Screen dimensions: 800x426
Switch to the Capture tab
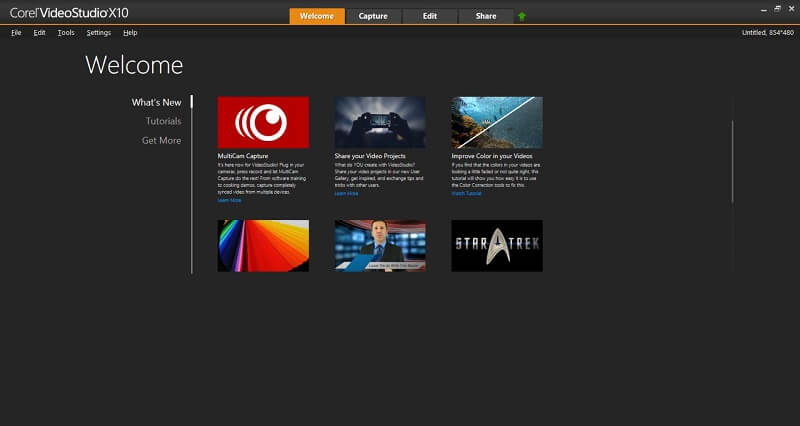[373, 16]
